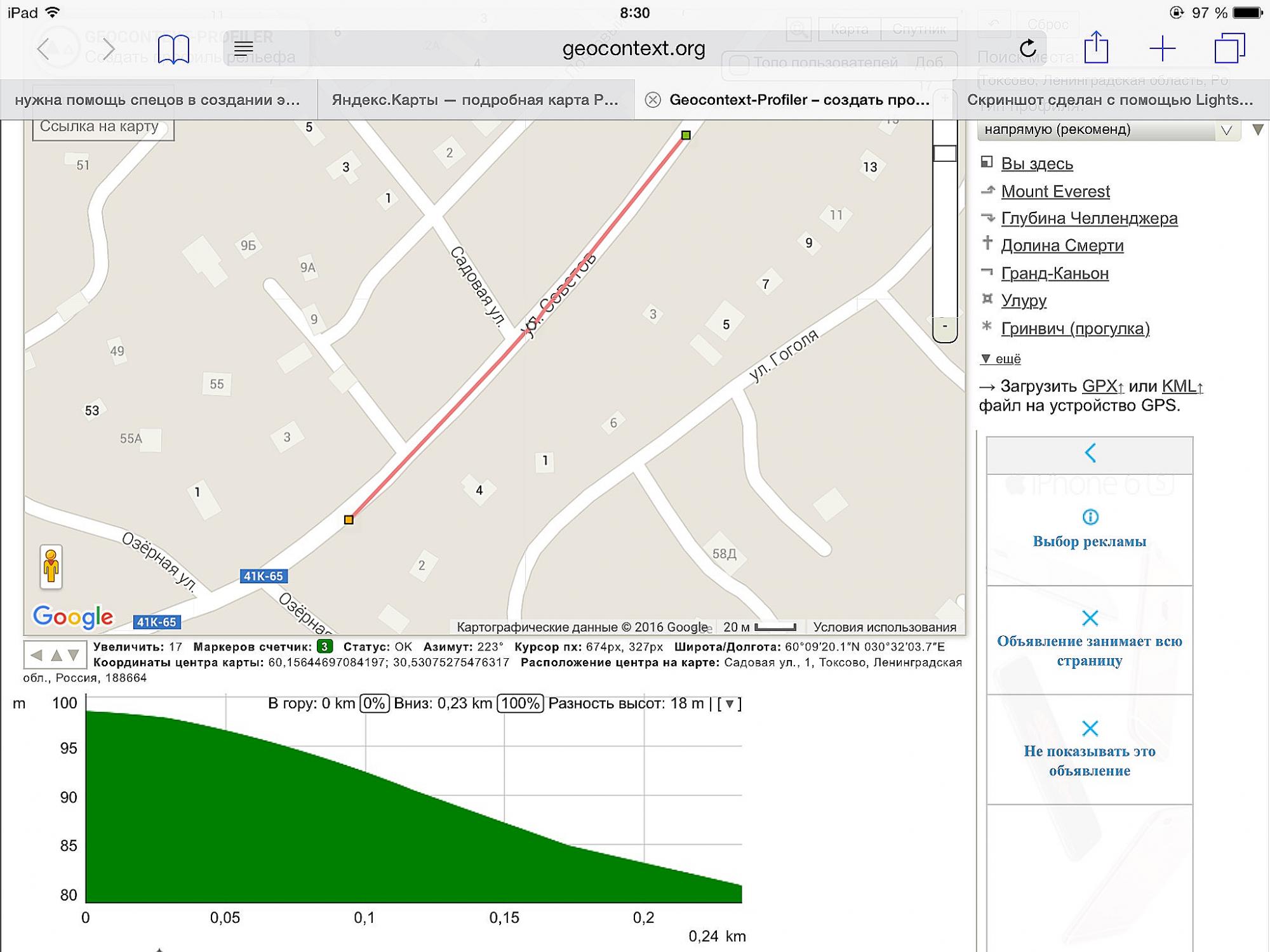Image resolution: width=1270 pixels, height=952 pixels.
Task: Open the 'Вы здесь' link
Action: tap(1037, 164)
